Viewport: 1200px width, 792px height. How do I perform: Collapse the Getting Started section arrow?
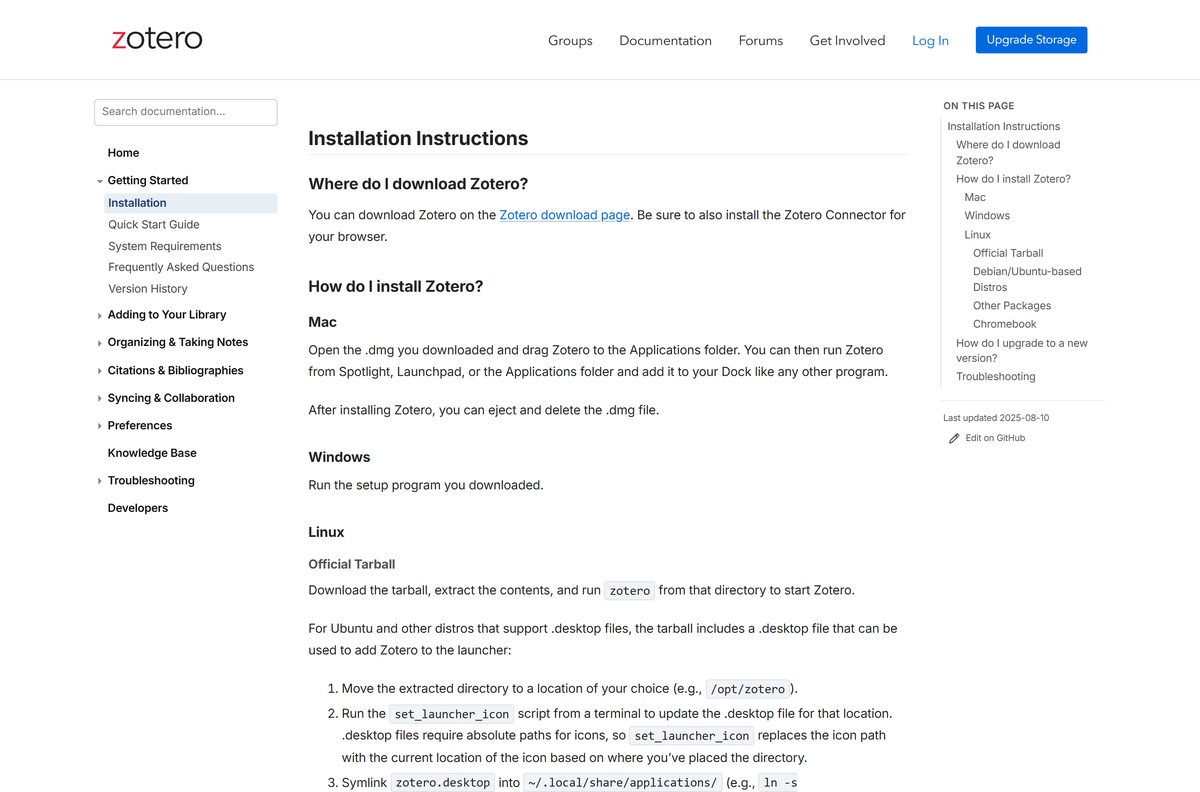[100, 181]
